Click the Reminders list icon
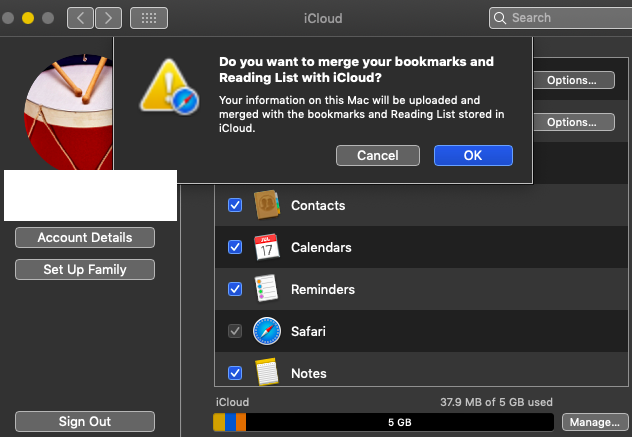The width and height of the screenshot is (632, 437). [x=266, y=289]
